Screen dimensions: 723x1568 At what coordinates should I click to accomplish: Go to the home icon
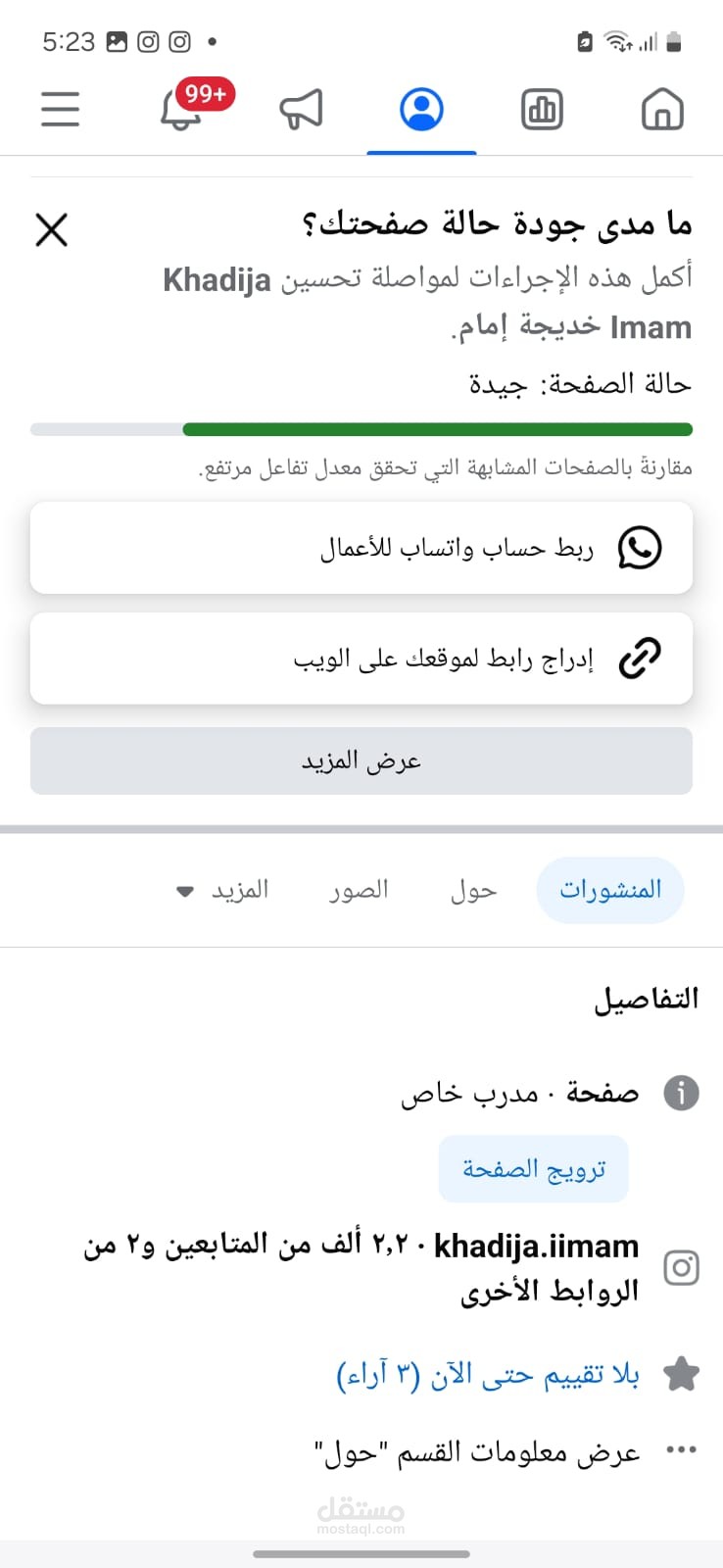coord(662,109)
